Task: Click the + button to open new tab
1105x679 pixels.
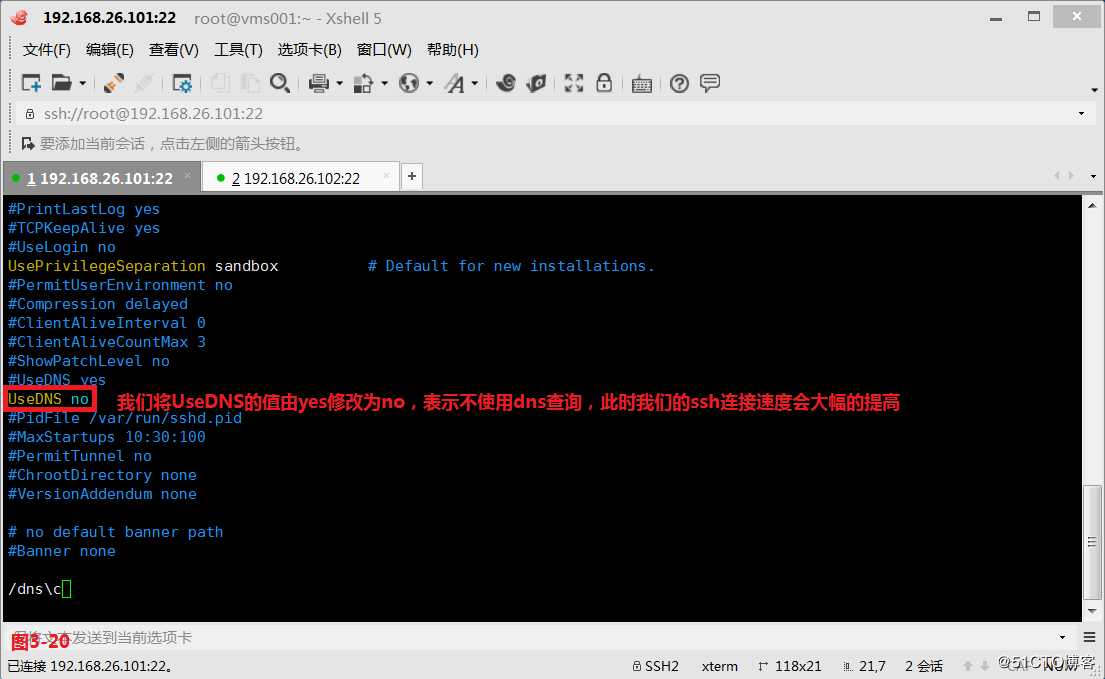Action: tap(411, 175)
